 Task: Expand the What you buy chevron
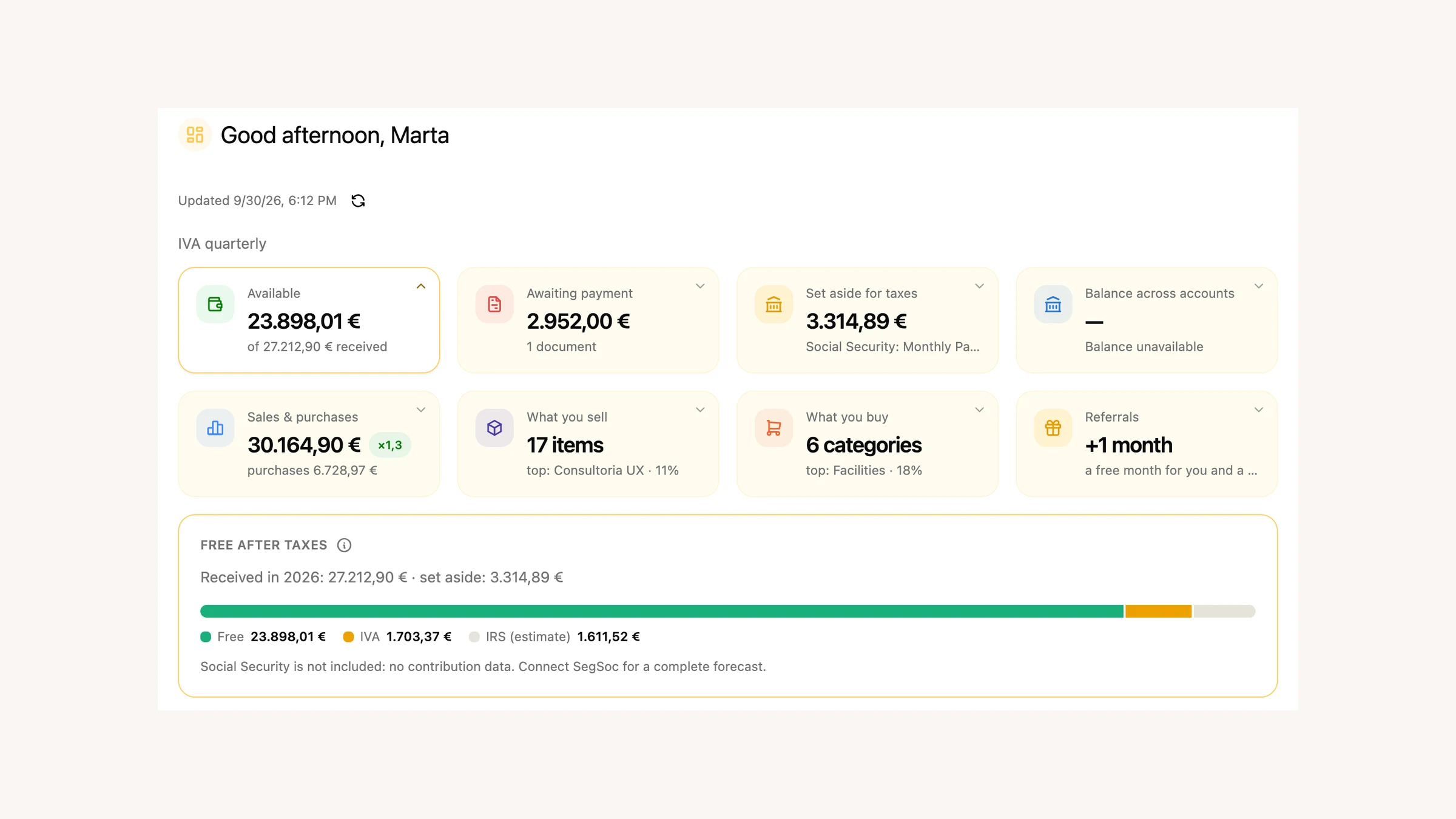click(x=979, y=410)
